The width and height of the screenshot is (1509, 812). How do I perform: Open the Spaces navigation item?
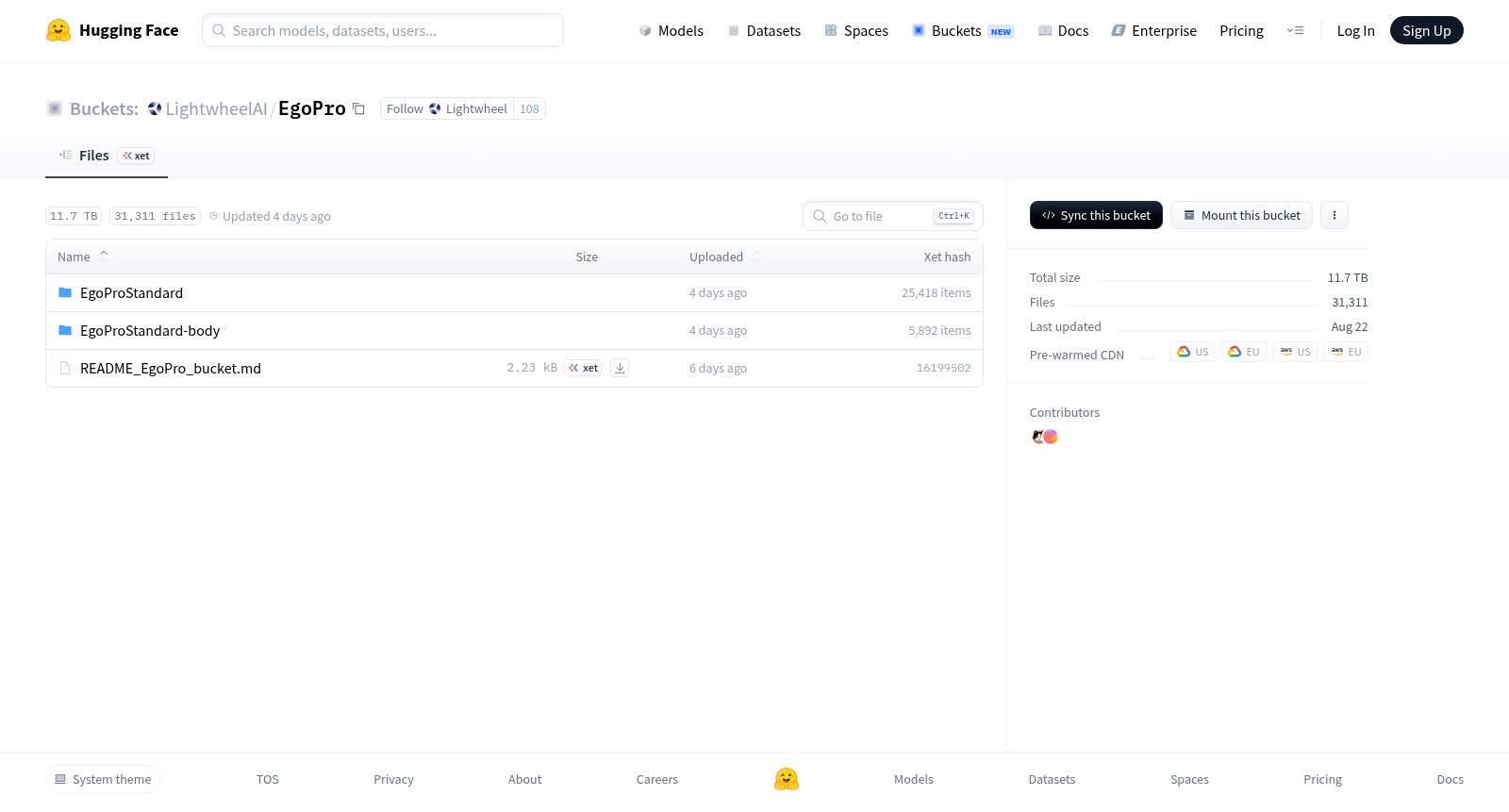coord(856,30)
